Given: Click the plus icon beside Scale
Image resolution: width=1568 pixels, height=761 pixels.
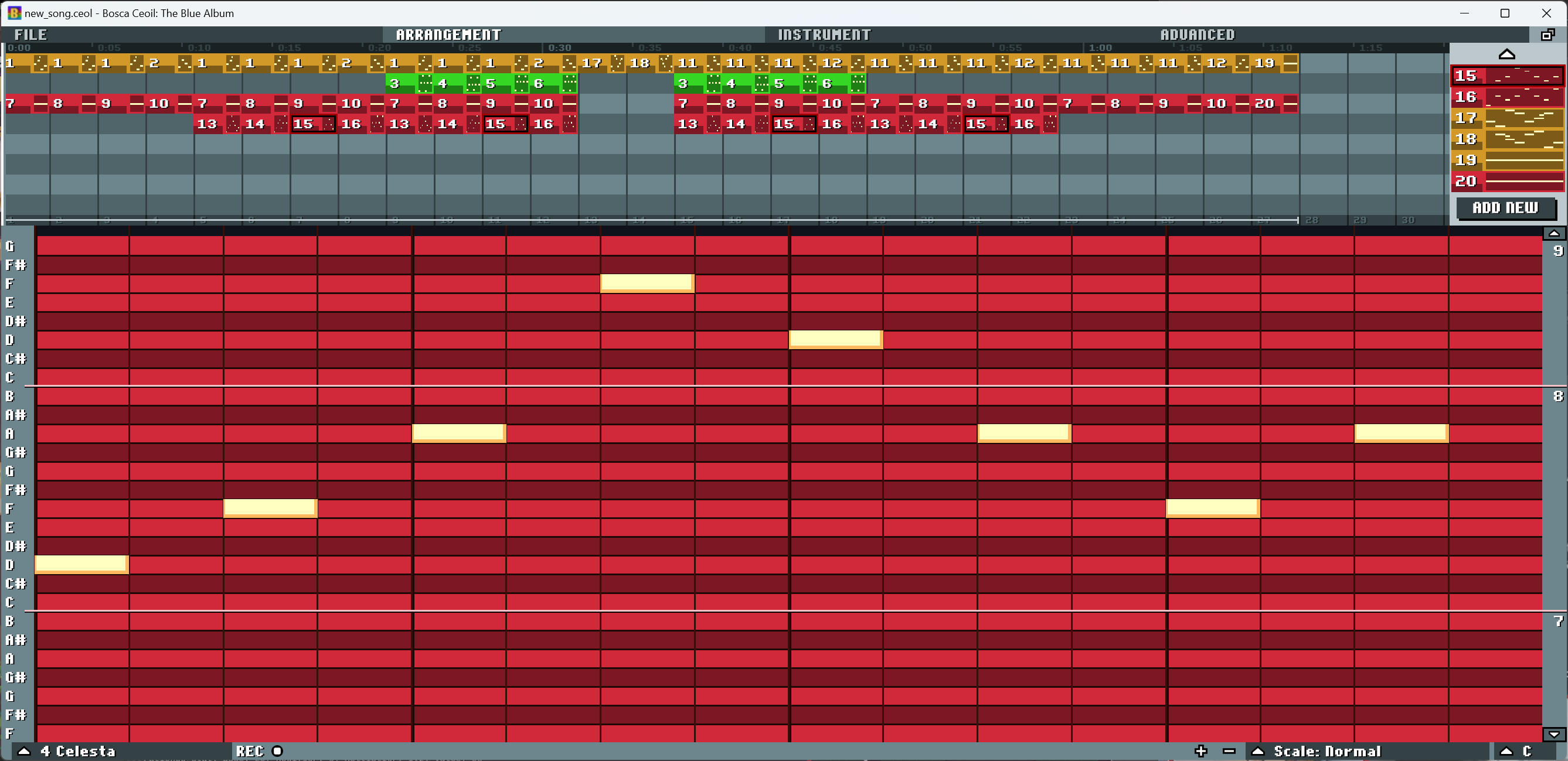Looking at the screenshot, I should click(1200, 751).
